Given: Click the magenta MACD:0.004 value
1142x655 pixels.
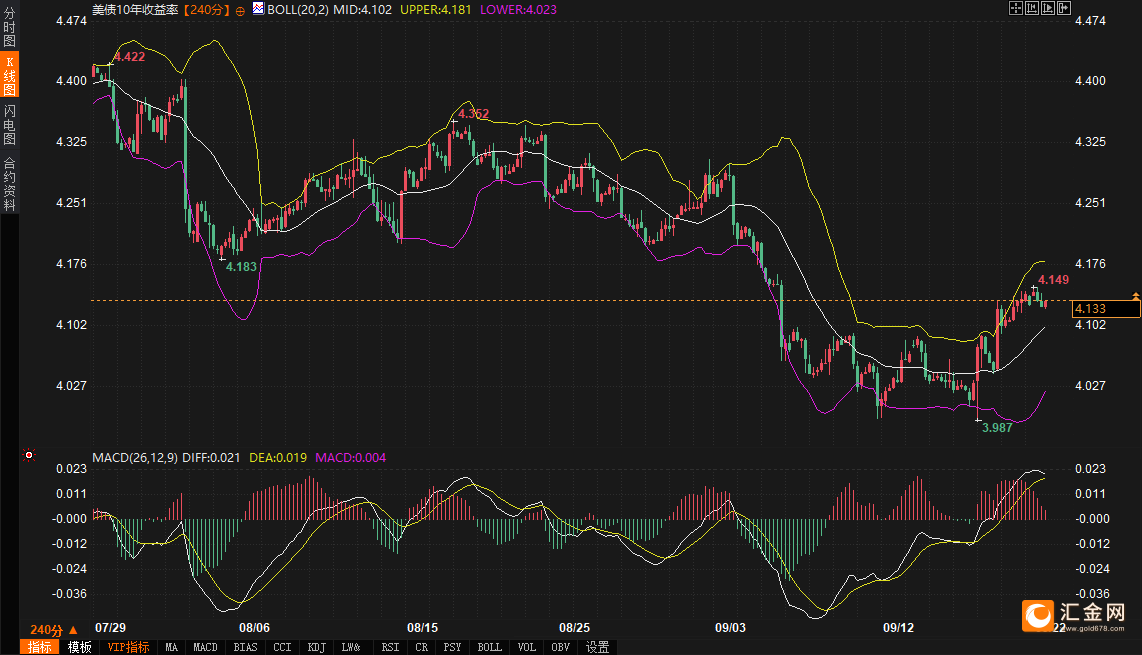Looking at the screenshot, I should (x=350, y=458).
